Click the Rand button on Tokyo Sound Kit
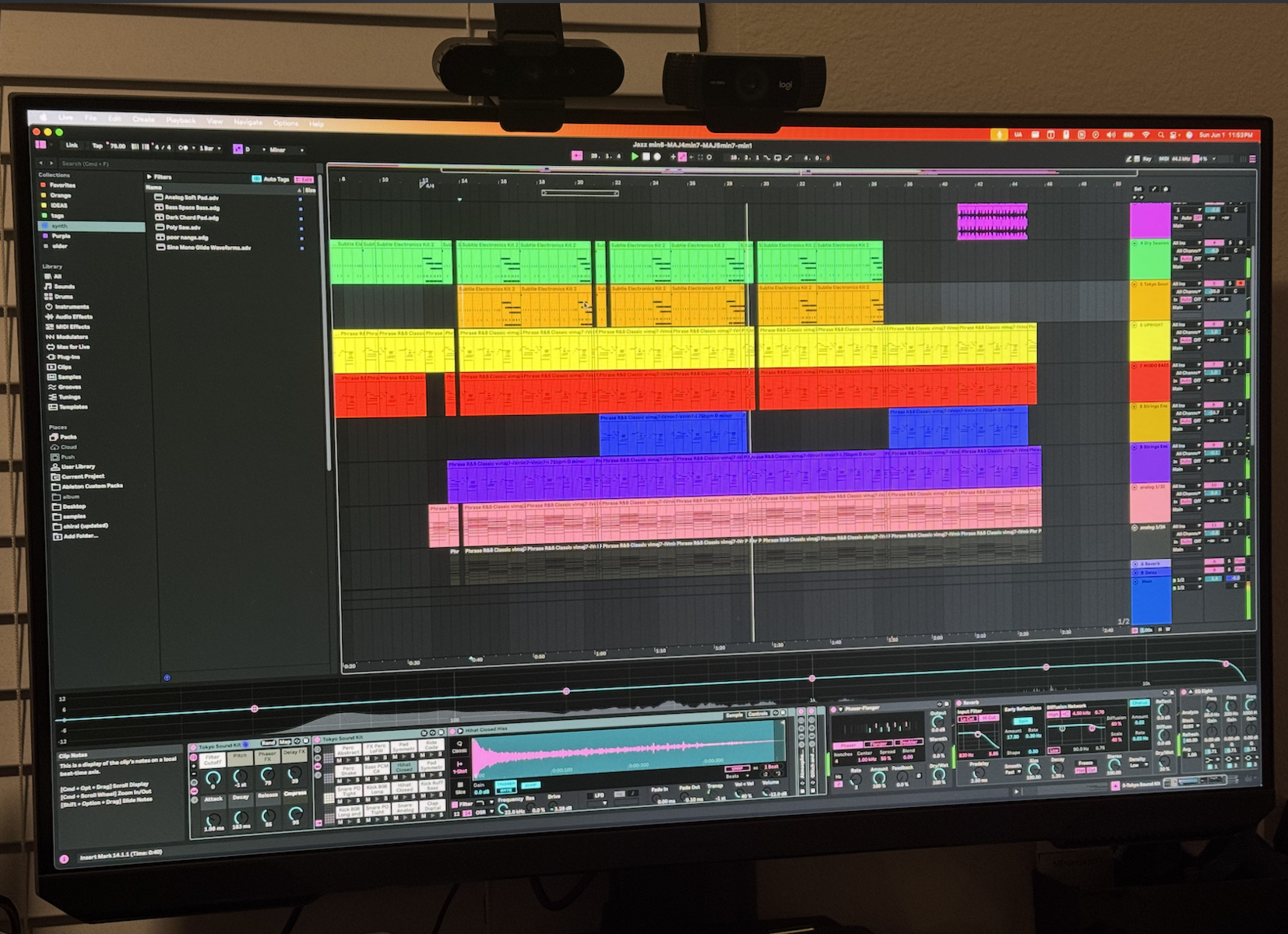This screenshot has height=934, width=1288. click(269, 743)
